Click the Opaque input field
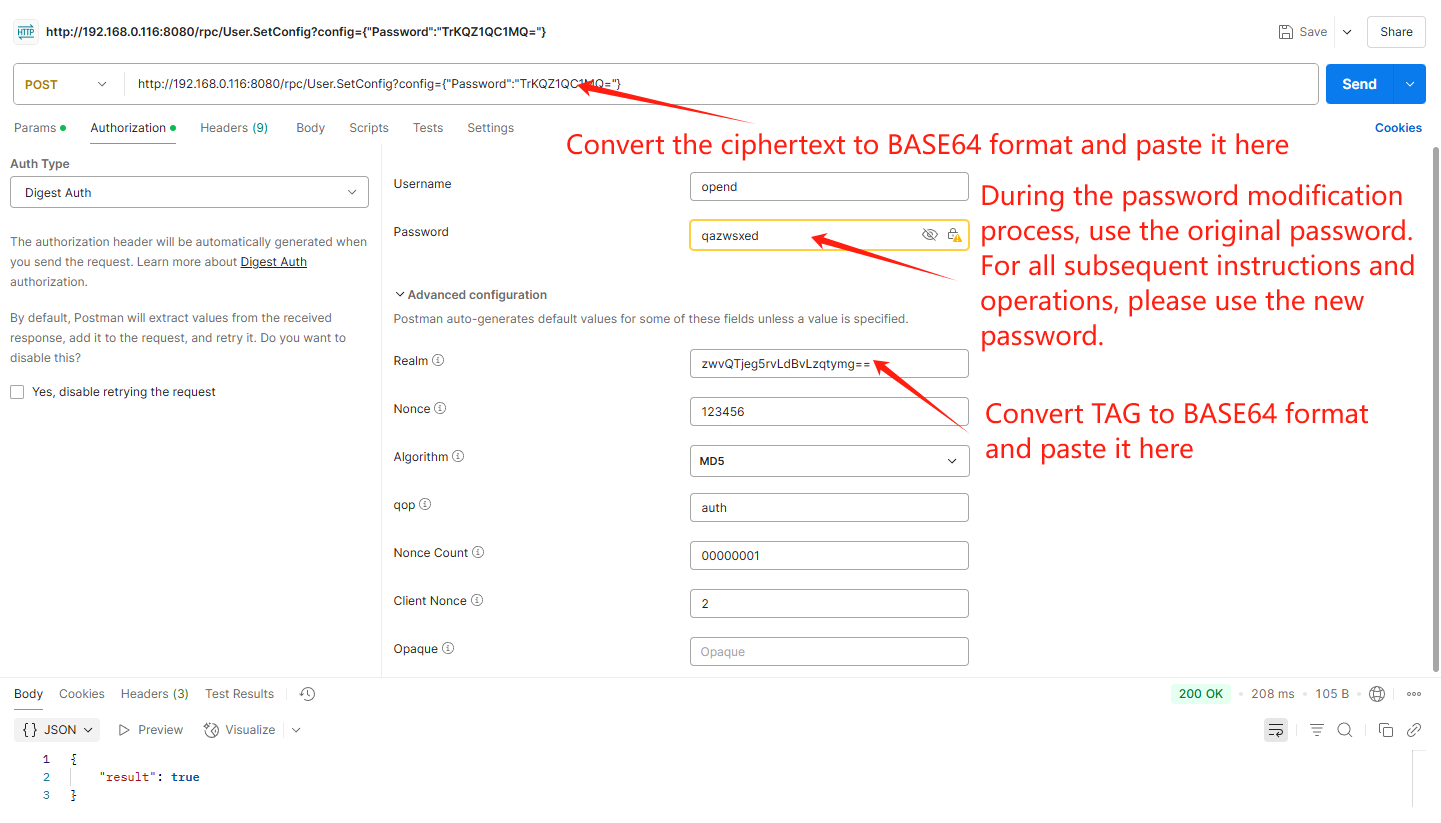Screen dimensions: 1441x823 pyautogui.click(x=828, y=652)
